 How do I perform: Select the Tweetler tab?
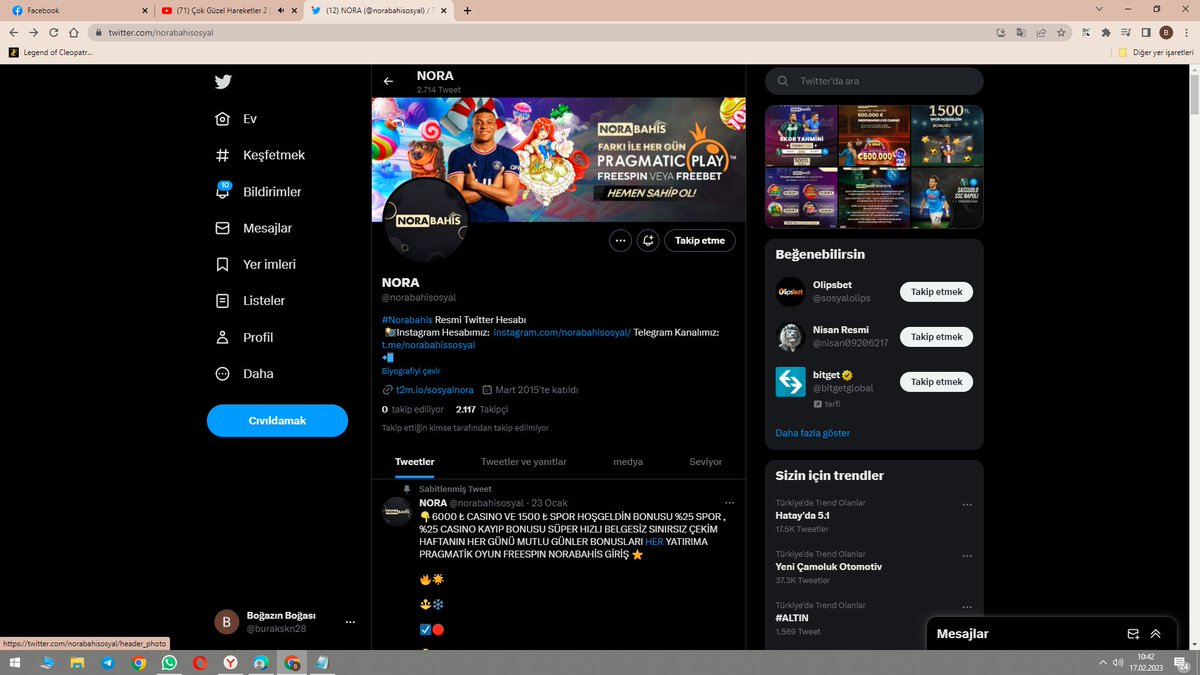tap(415, 462)
